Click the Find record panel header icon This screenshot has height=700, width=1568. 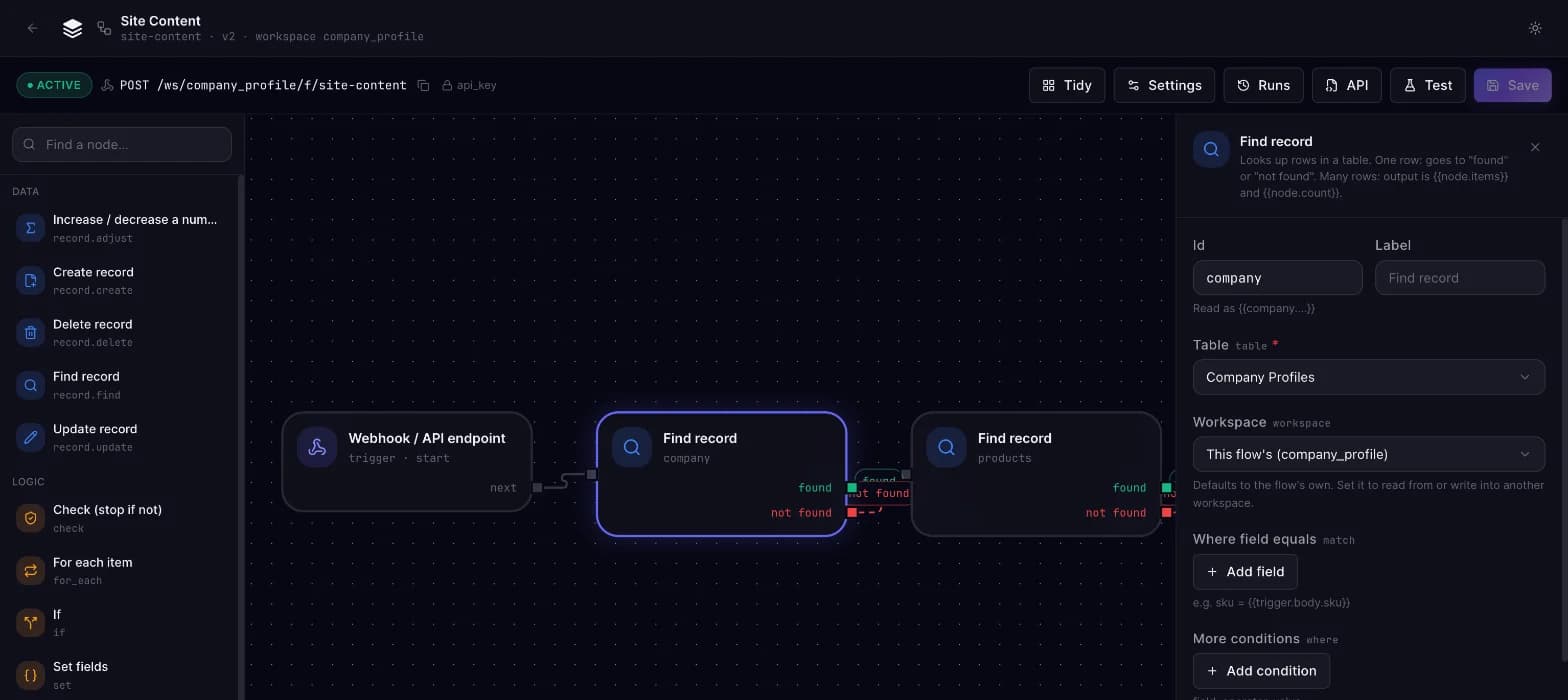(x=1211, y=149)
